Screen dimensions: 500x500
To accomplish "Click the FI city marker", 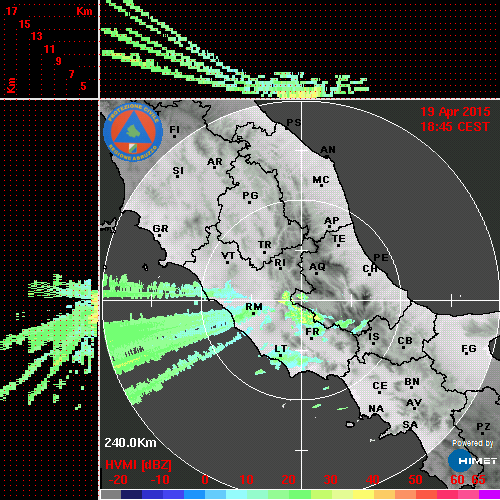I will point(174,136).
